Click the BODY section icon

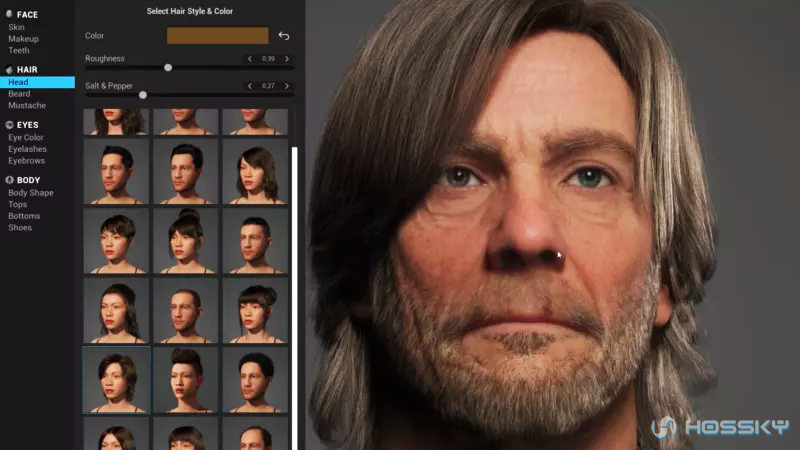click(9, 180)
